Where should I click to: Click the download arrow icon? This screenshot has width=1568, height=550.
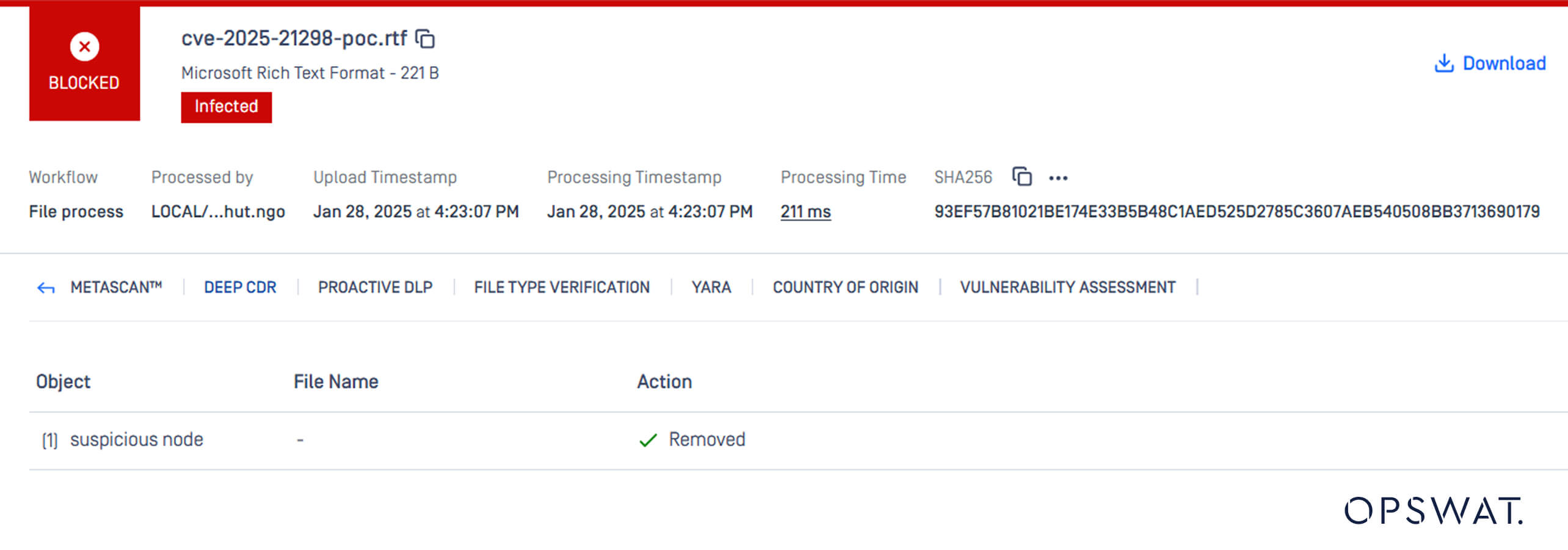(x=1443, y=64)
